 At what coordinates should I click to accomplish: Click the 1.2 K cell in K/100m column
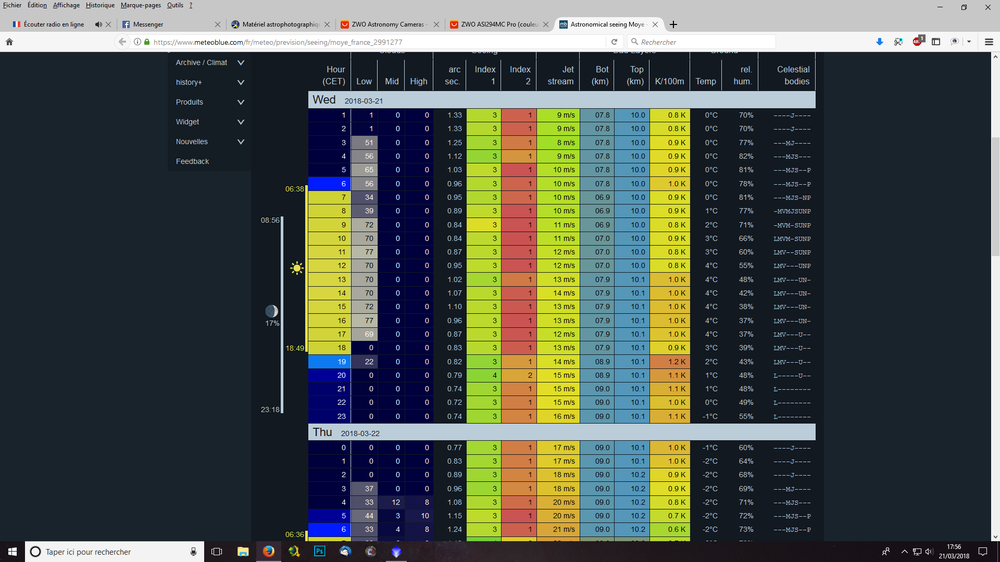pos(670,362)
